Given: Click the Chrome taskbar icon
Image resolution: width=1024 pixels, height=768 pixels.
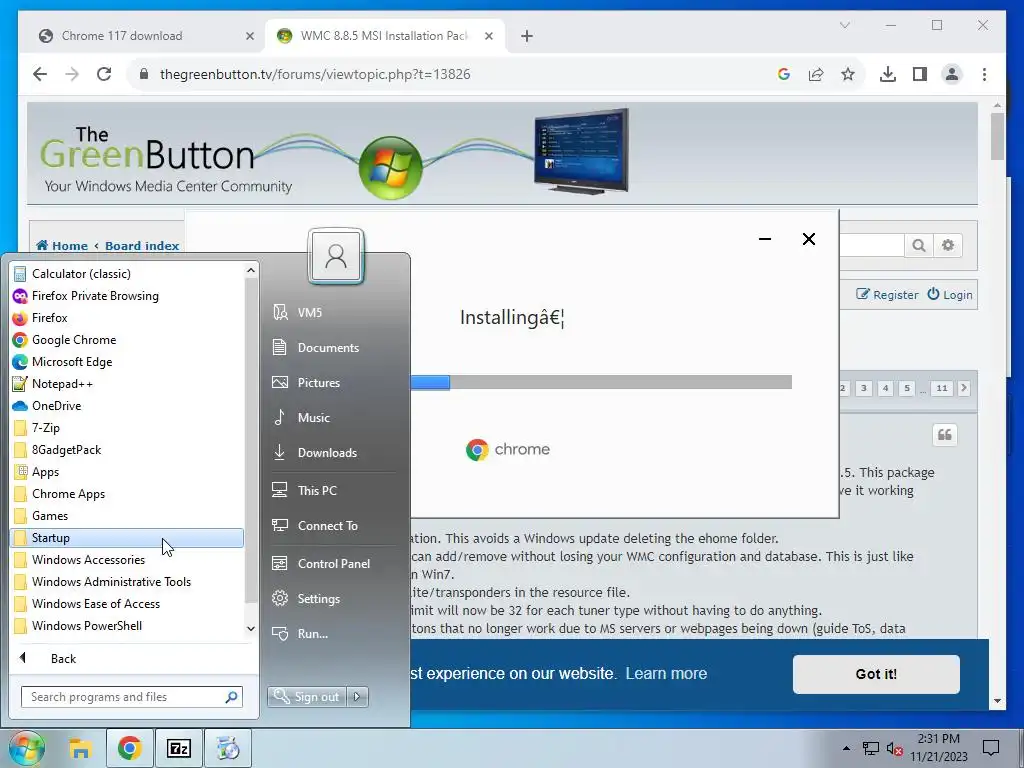Looking at the screenshot, I should point(129,748).
